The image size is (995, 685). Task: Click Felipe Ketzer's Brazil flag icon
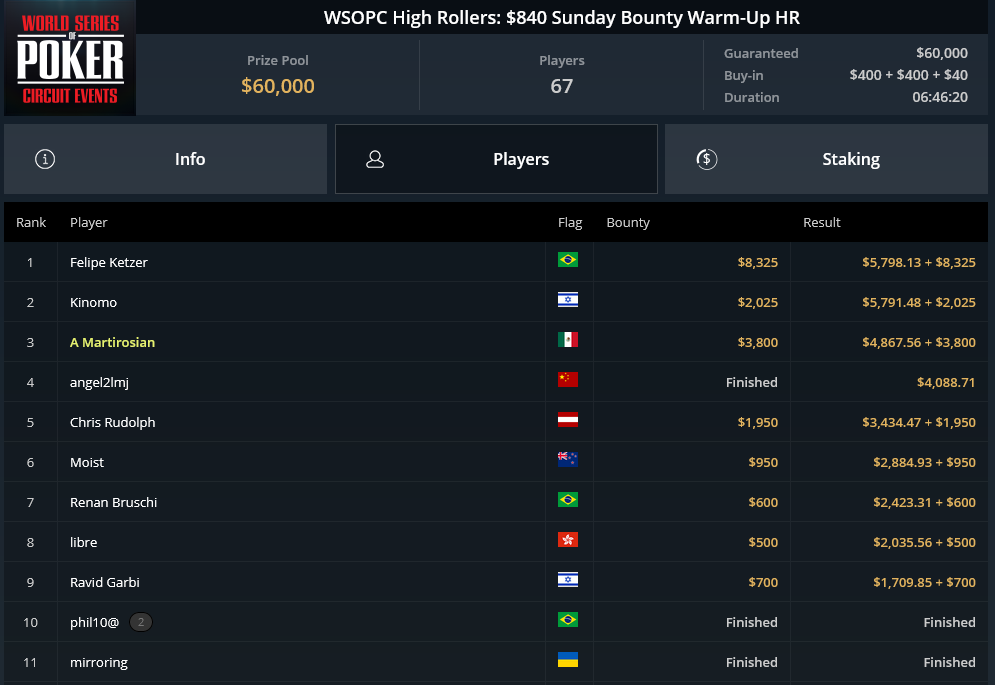567,260
